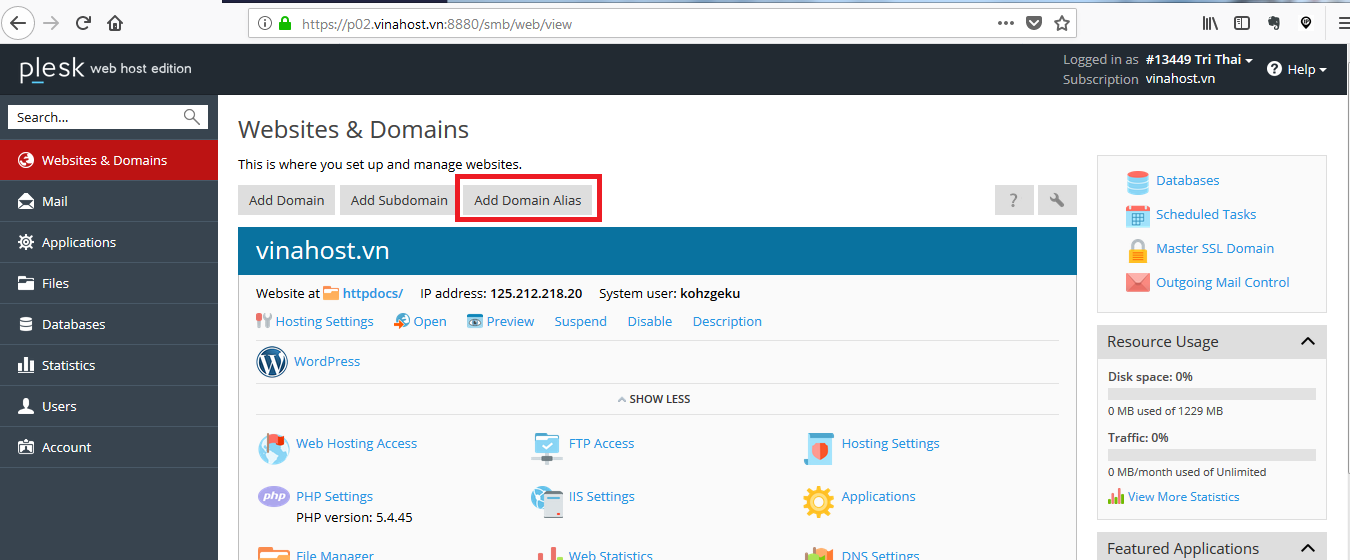Click View More Statistics link
Screen dimensions: 1350x560
pyautogui.click(x=1183, y=497)
